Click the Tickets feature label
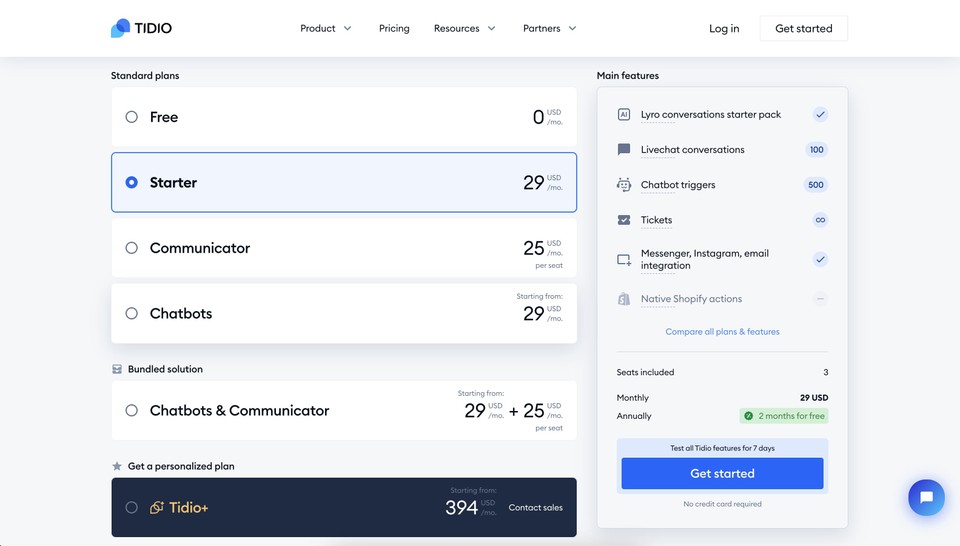The width and height of the screenshot is (960, 546). 656,220
